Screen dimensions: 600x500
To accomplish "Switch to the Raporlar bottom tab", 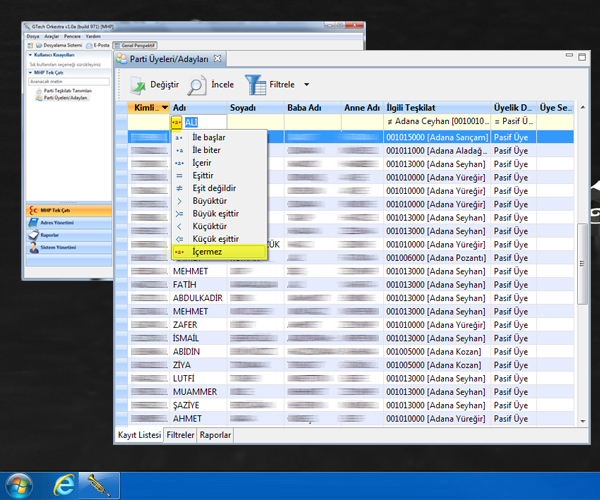I will (215, 435).
